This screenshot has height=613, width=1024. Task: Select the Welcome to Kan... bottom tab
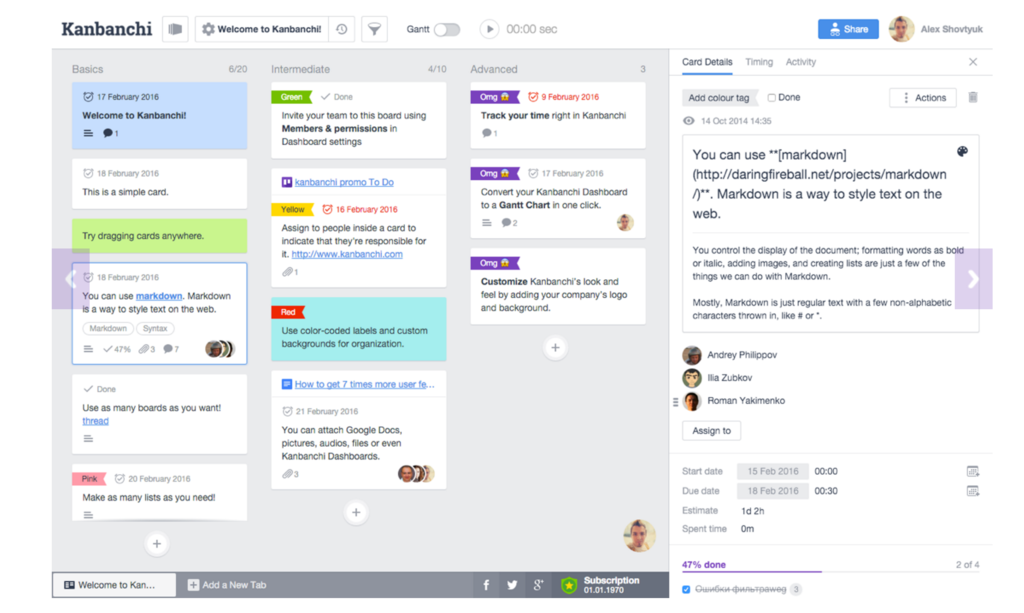click(114, 586)
